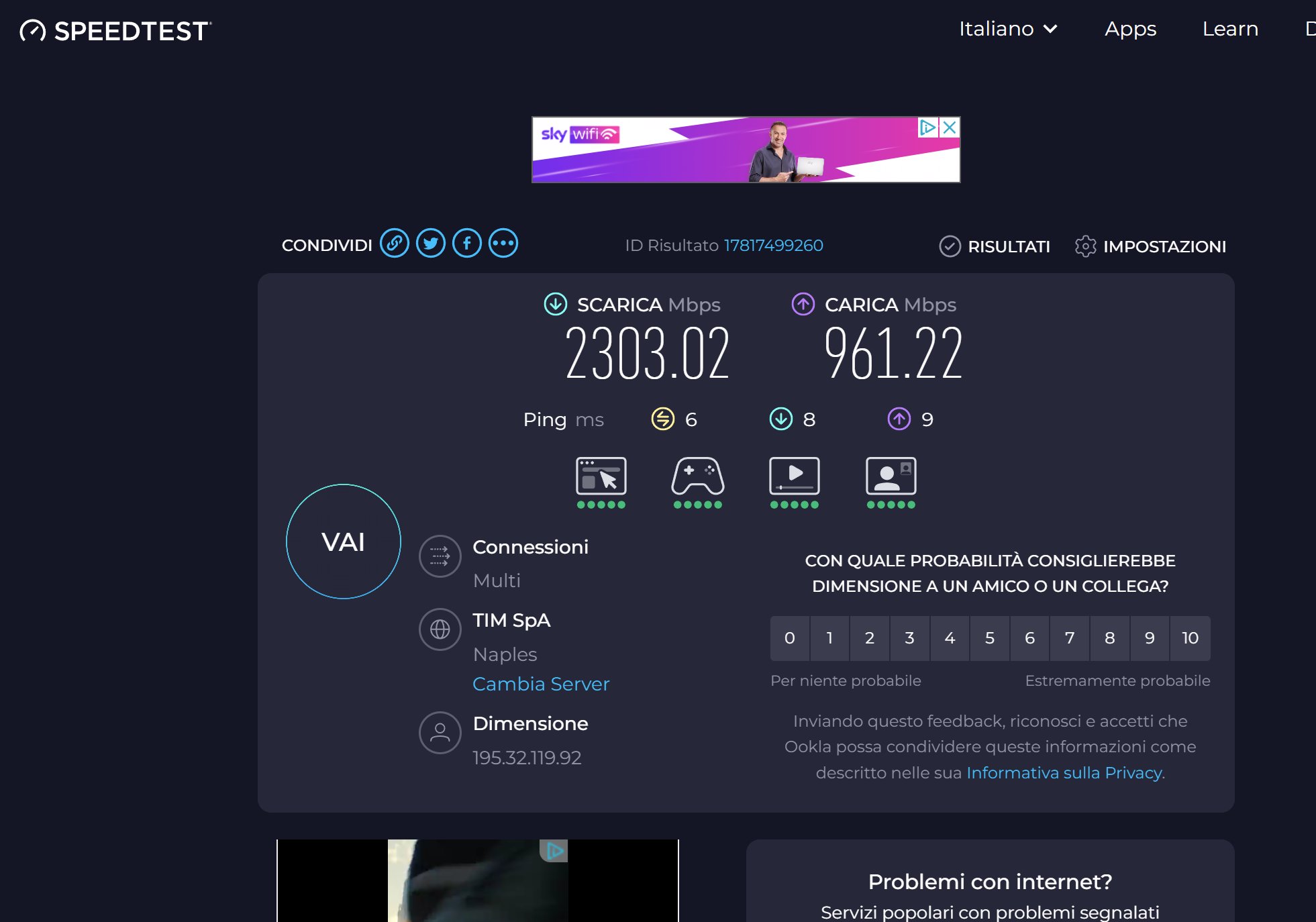Share result on Twitter
The width and height of the screenshot is (1316, 922).
tap(431, 244)
